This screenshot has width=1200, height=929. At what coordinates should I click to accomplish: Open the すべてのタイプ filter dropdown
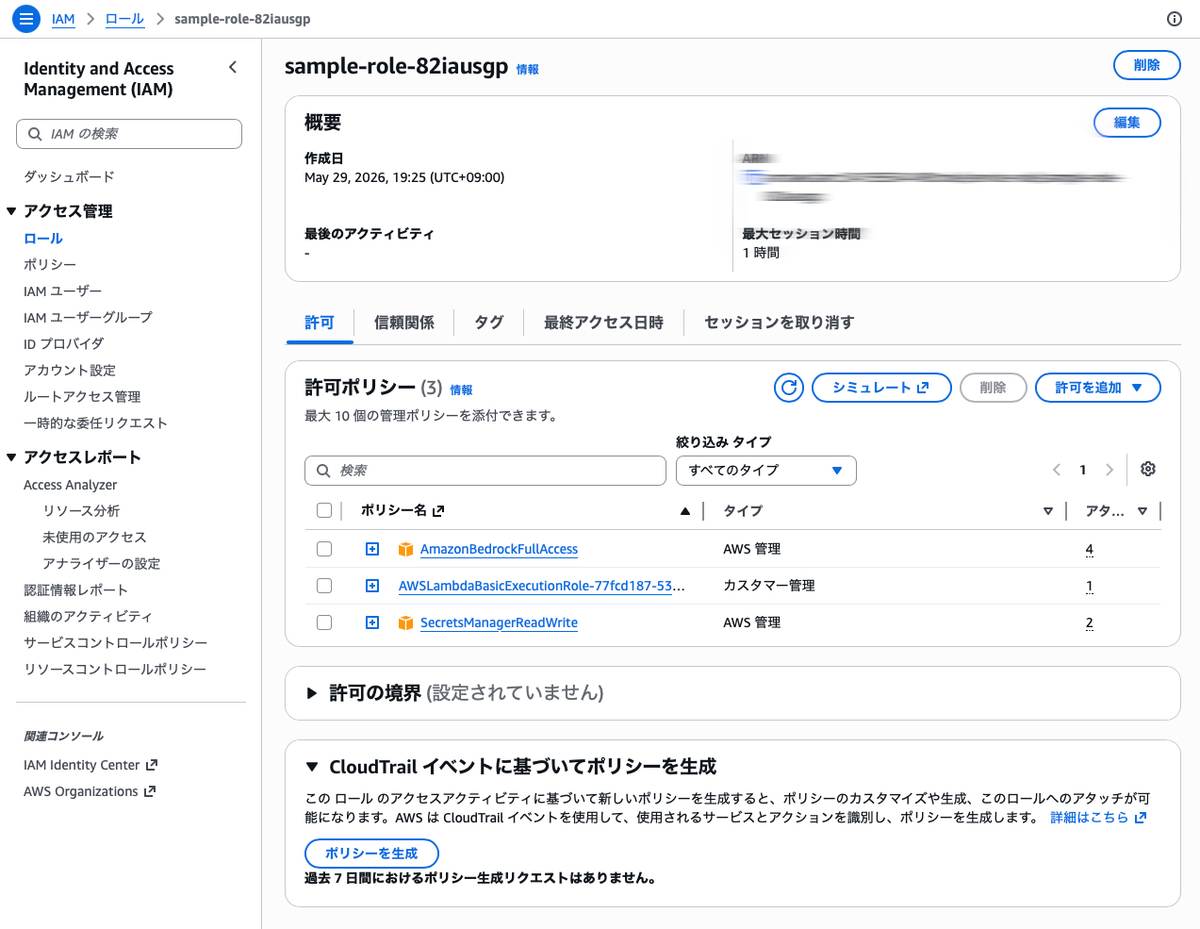point(766,470)
